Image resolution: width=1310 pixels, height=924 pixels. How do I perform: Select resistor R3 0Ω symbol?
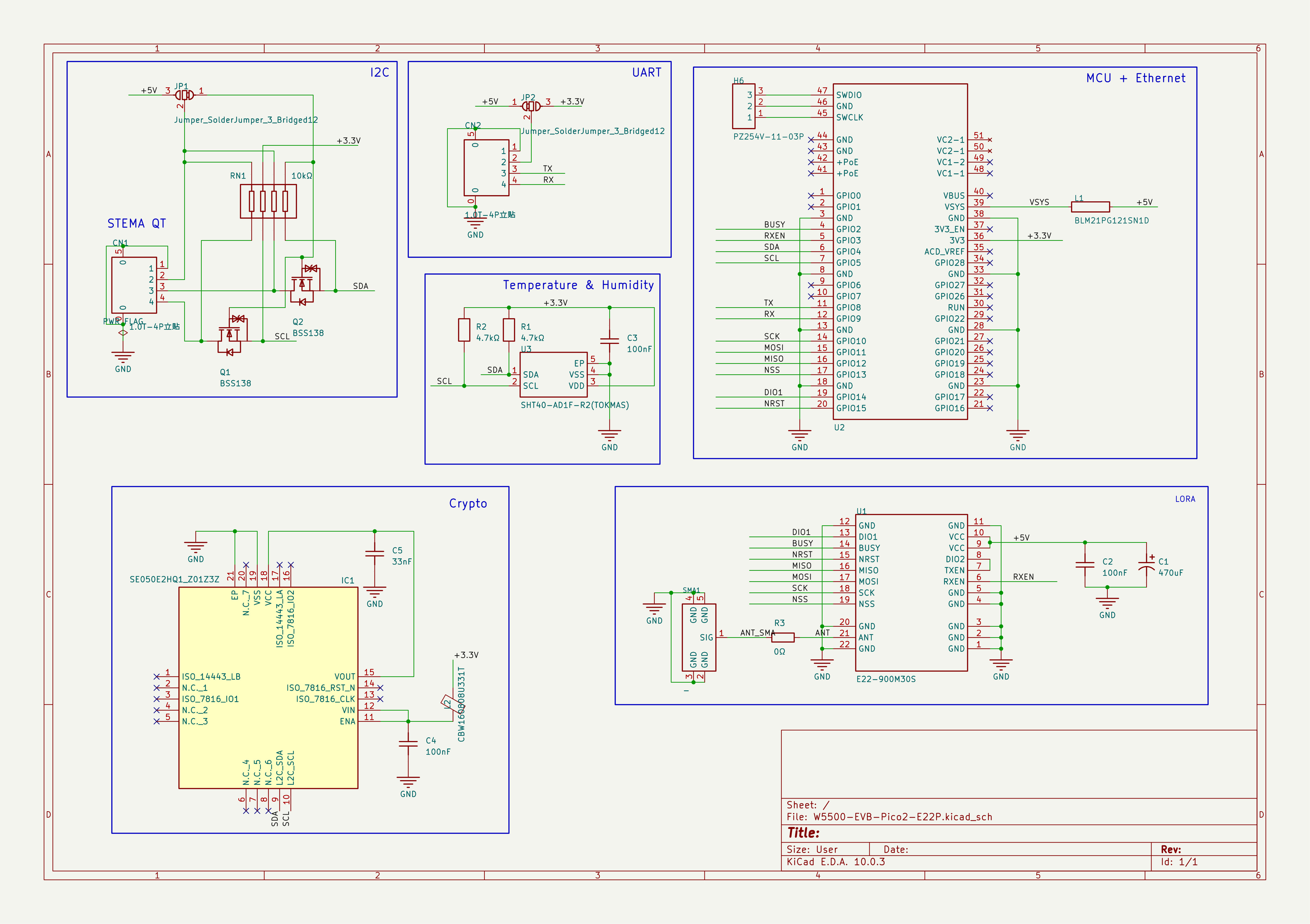pos(783,638)
